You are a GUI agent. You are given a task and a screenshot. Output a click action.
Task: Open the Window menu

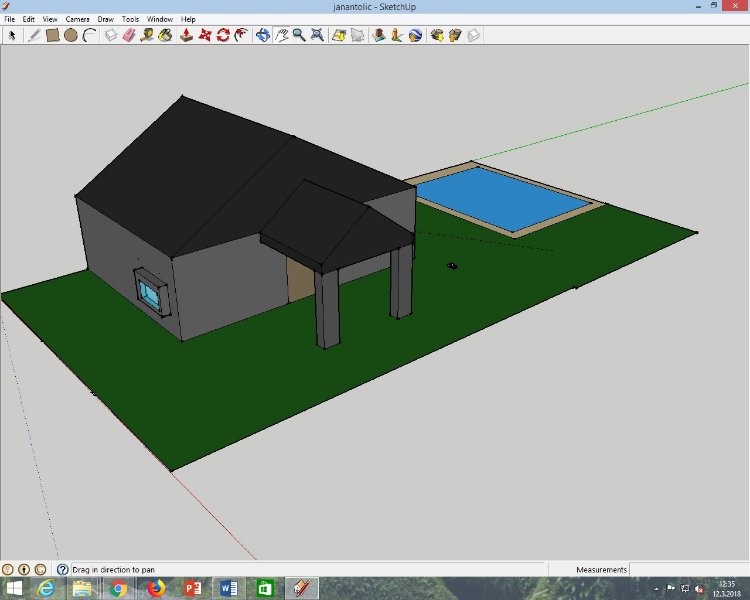point(159,19)
